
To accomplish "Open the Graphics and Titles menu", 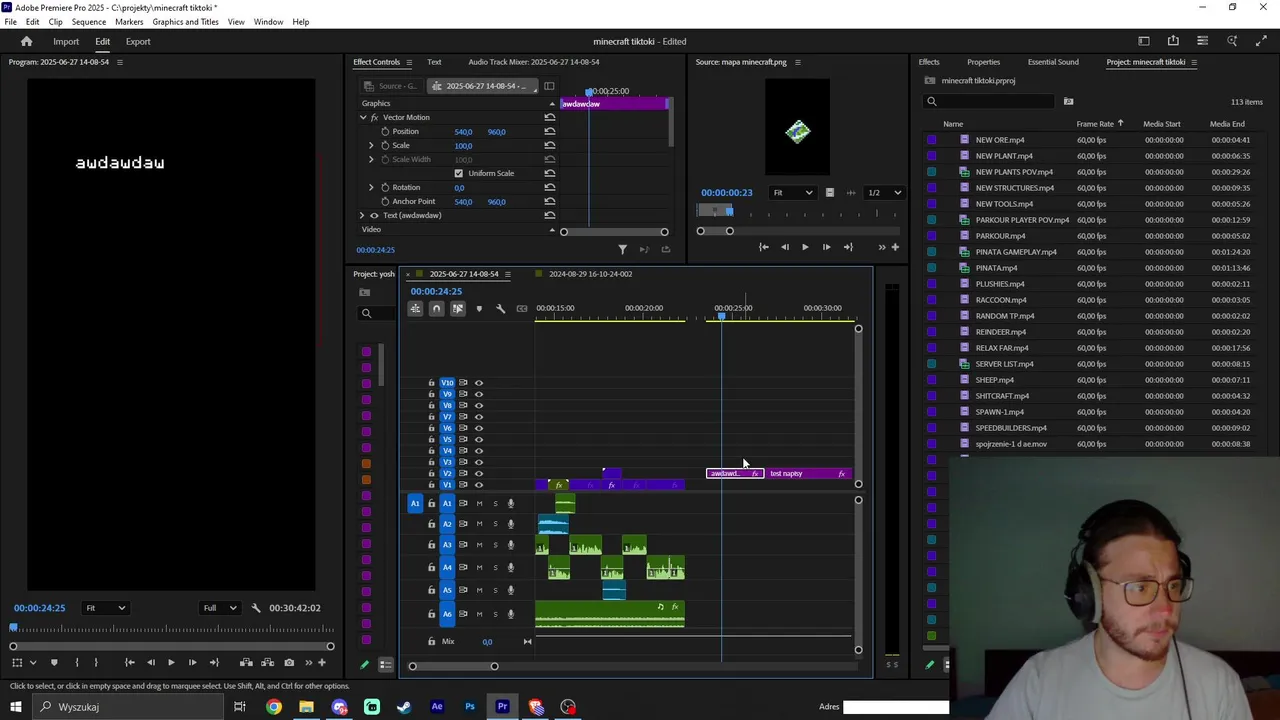I will (x=185, y=22).
